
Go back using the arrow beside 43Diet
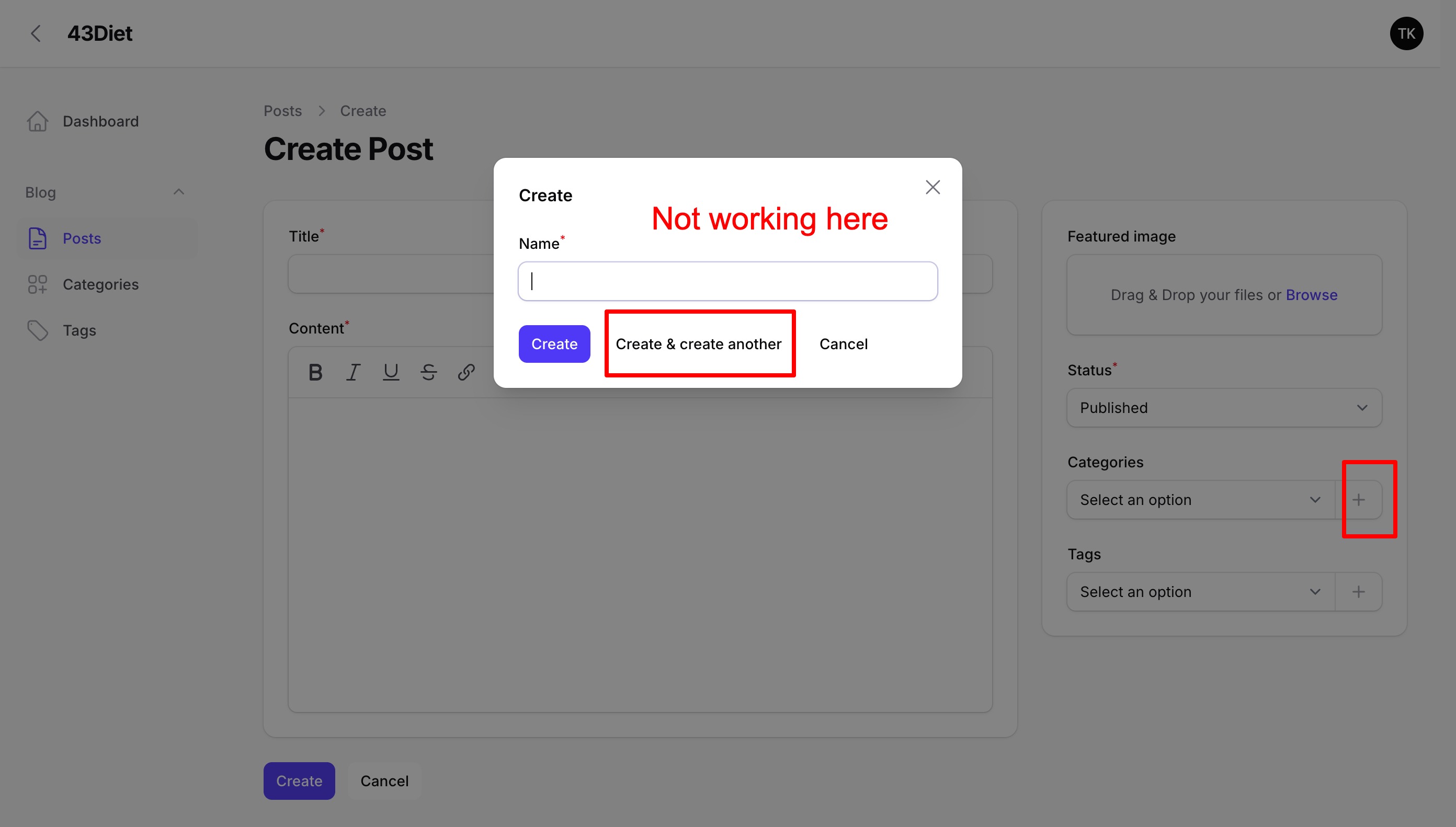coord(36,33)
